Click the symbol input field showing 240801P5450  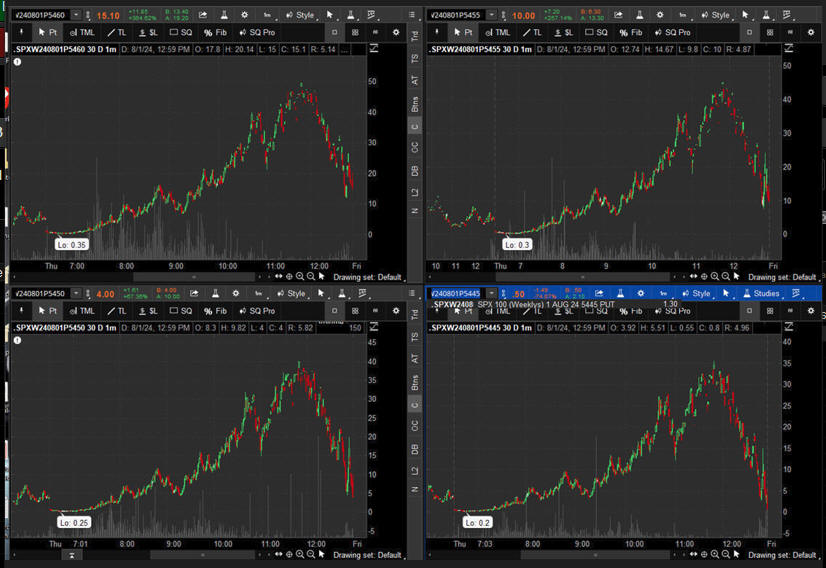[x=40, y=294]
